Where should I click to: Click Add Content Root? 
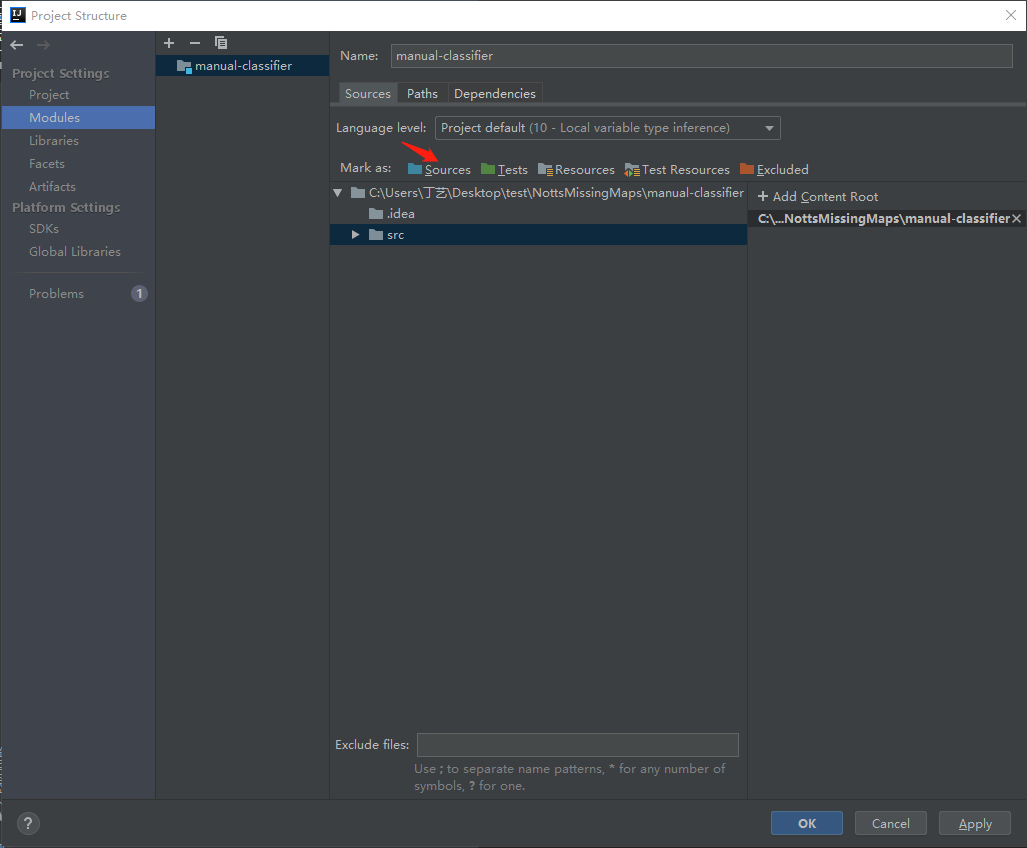click(817, 196)
